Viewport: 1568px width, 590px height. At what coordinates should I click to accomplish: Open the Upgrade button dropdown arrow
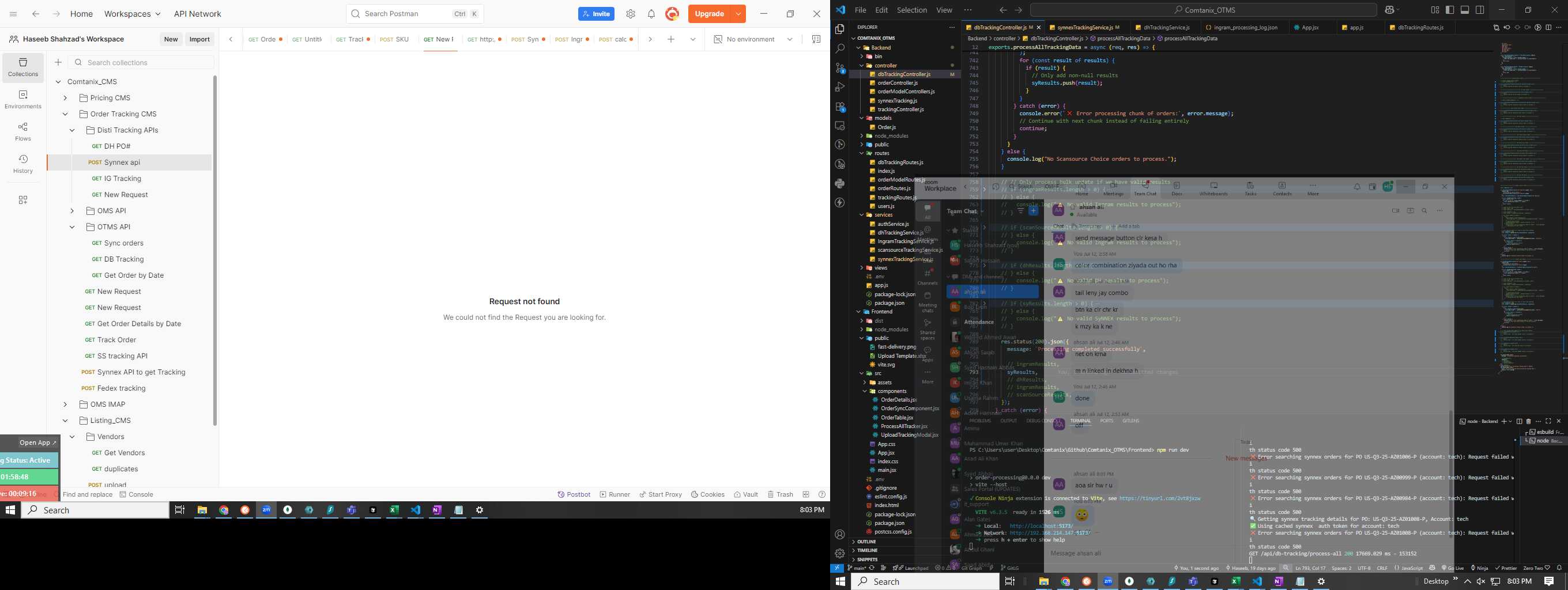[738, 14]
